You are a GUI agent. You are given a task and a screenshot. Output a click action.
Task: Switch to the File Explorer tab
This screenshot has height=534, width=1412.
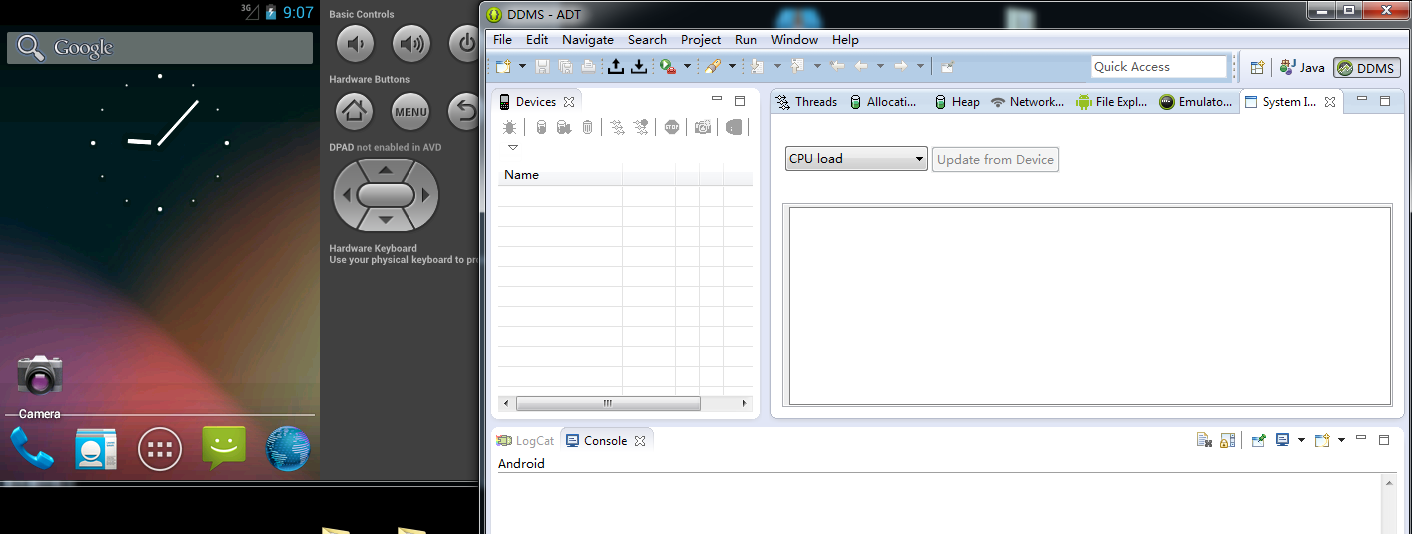[x=1112, y=102]
